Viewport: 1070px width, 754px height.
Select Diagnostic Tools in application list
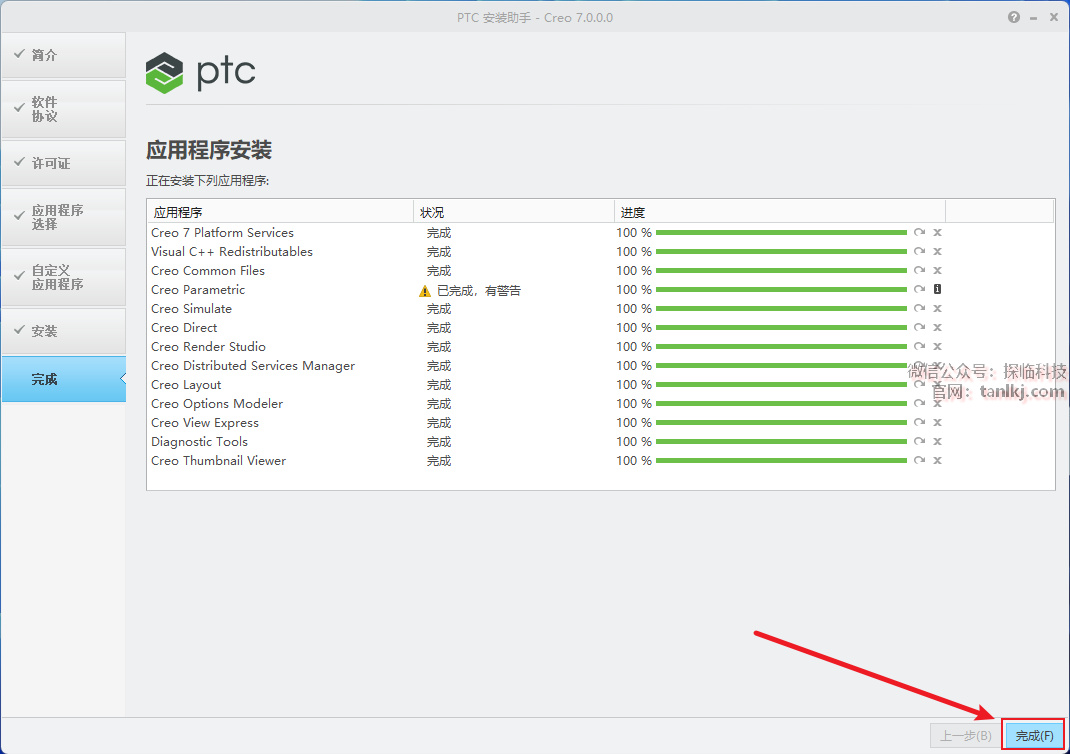click(x=199, y=442)
